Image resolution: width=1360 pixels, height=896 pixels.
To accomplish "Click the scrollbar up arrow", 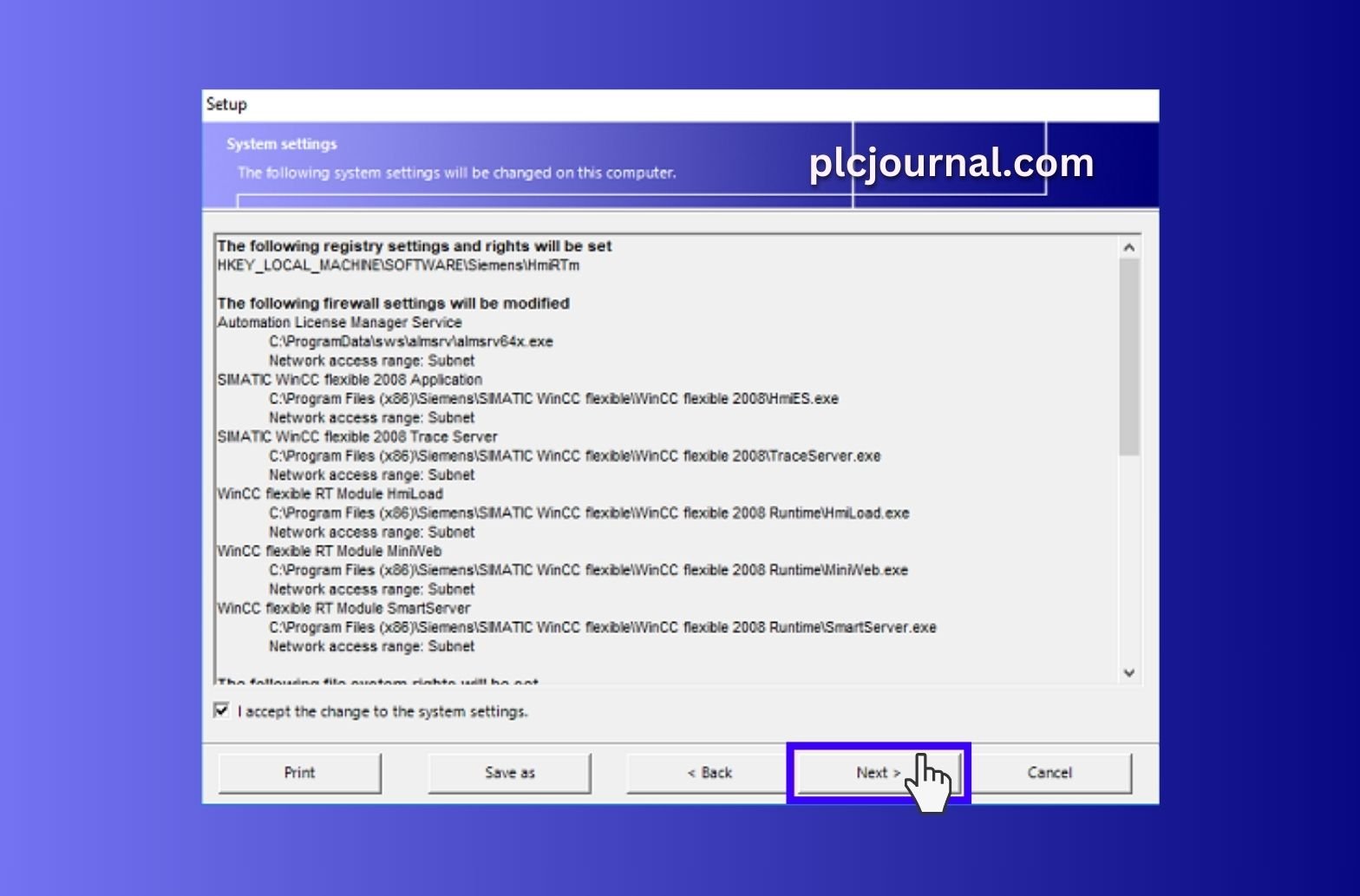I will 1128,247.
